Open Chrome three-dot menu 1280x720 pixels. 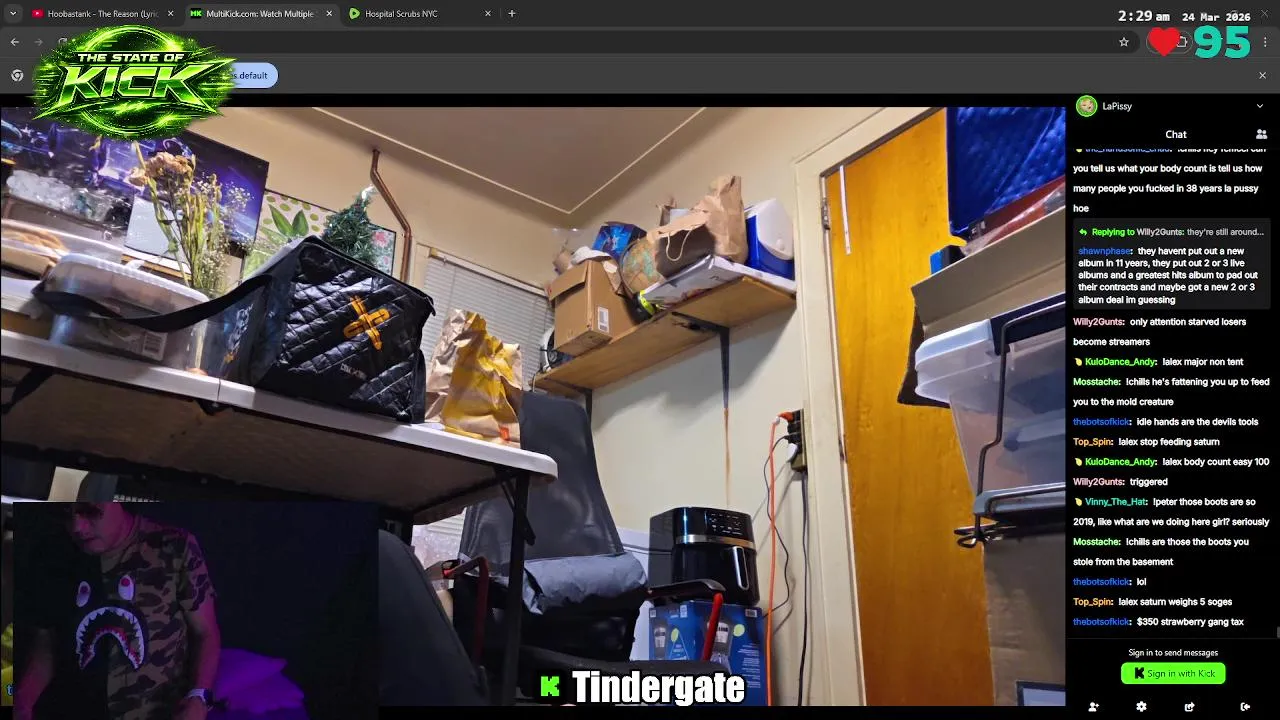[1265, 42]
